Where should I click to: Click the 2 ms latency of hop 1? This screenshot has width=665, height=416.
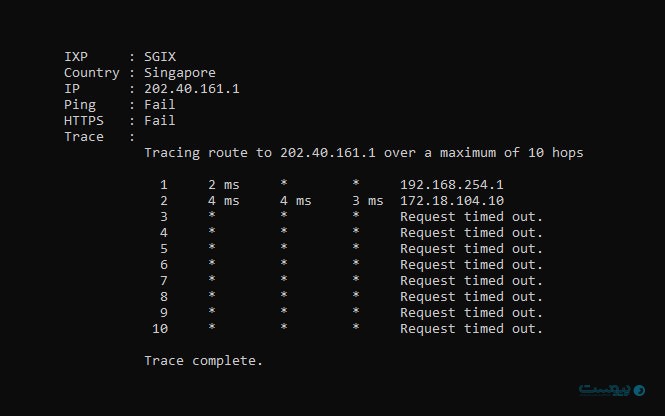(224, 185)
